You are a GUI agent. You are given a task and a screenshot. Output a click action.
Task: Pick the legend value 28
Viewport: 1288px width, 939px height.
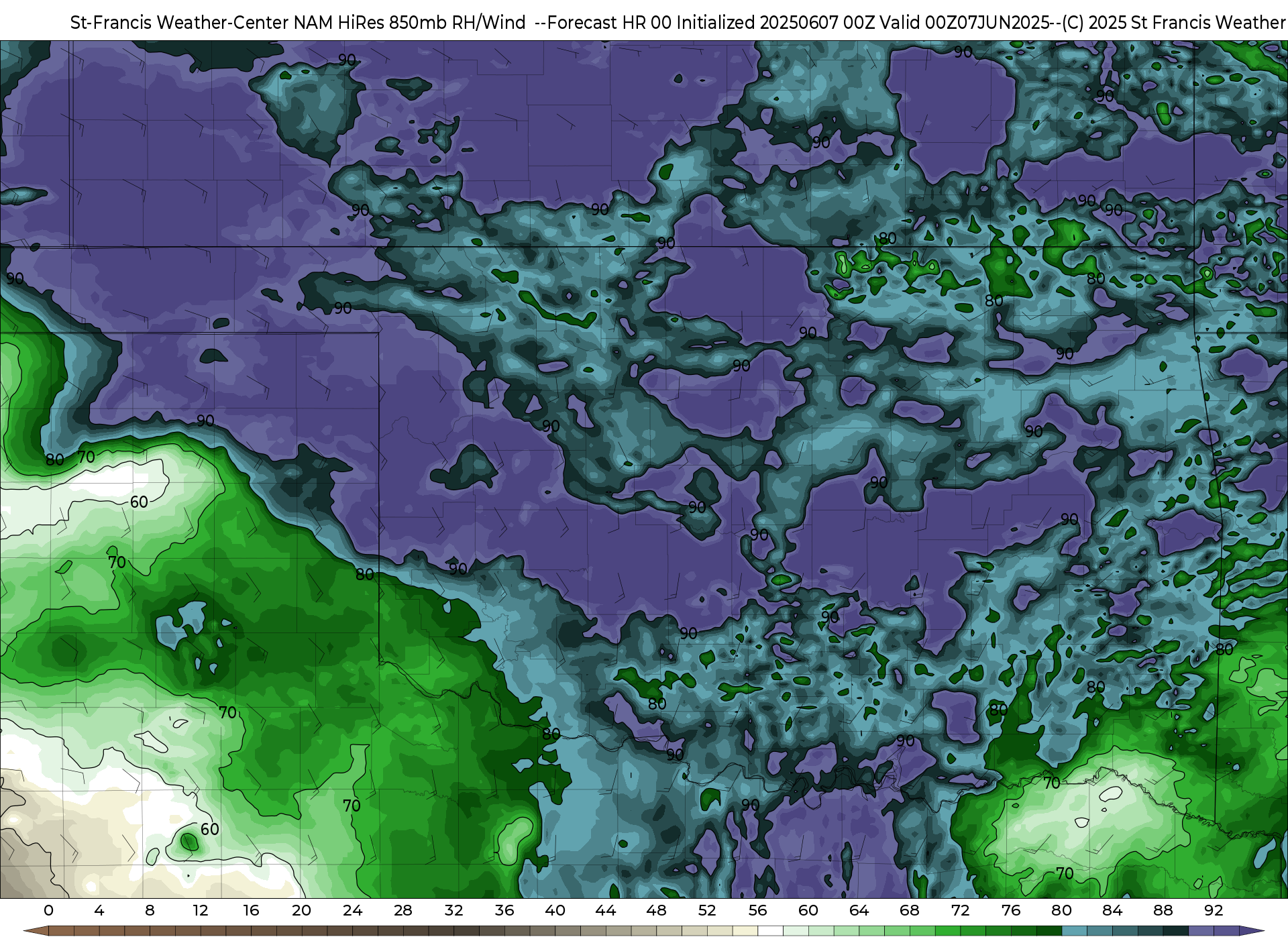pyautogui.click(x=403, y=910)
